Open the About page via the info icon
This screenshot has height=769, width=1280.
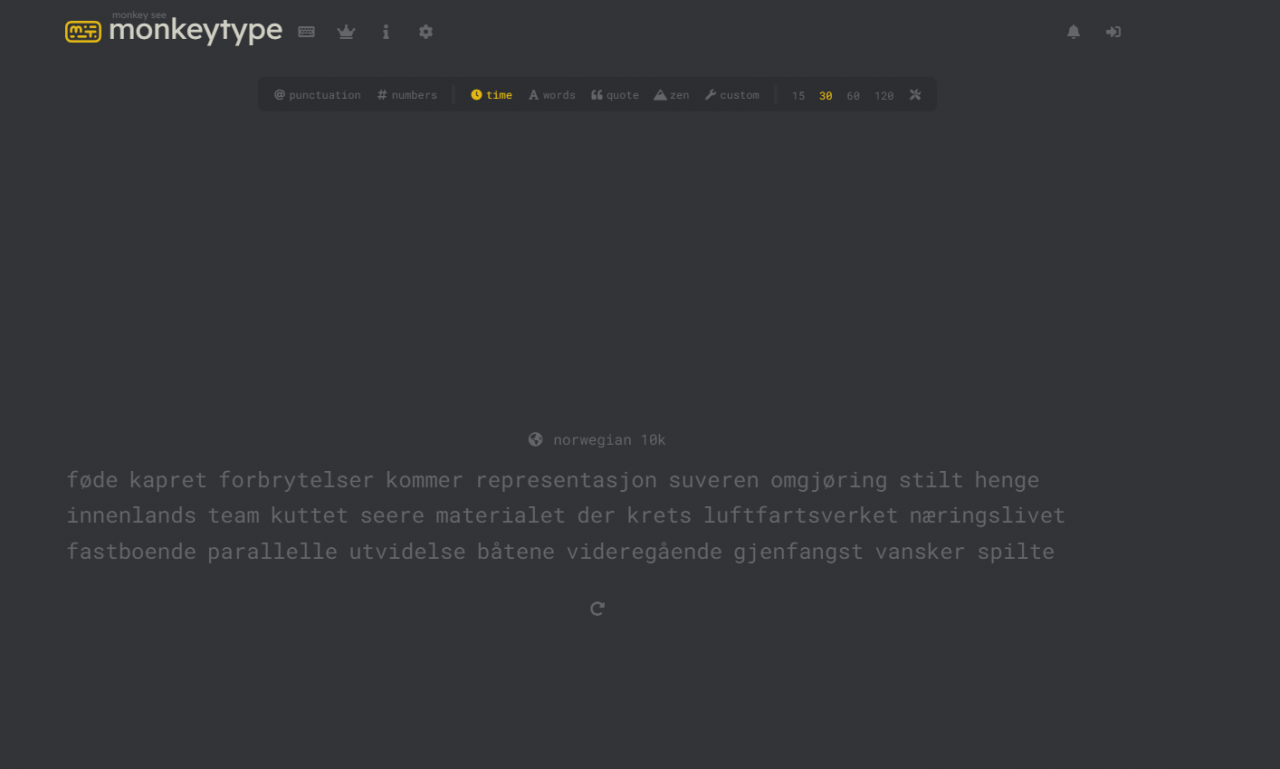[386, 31]
